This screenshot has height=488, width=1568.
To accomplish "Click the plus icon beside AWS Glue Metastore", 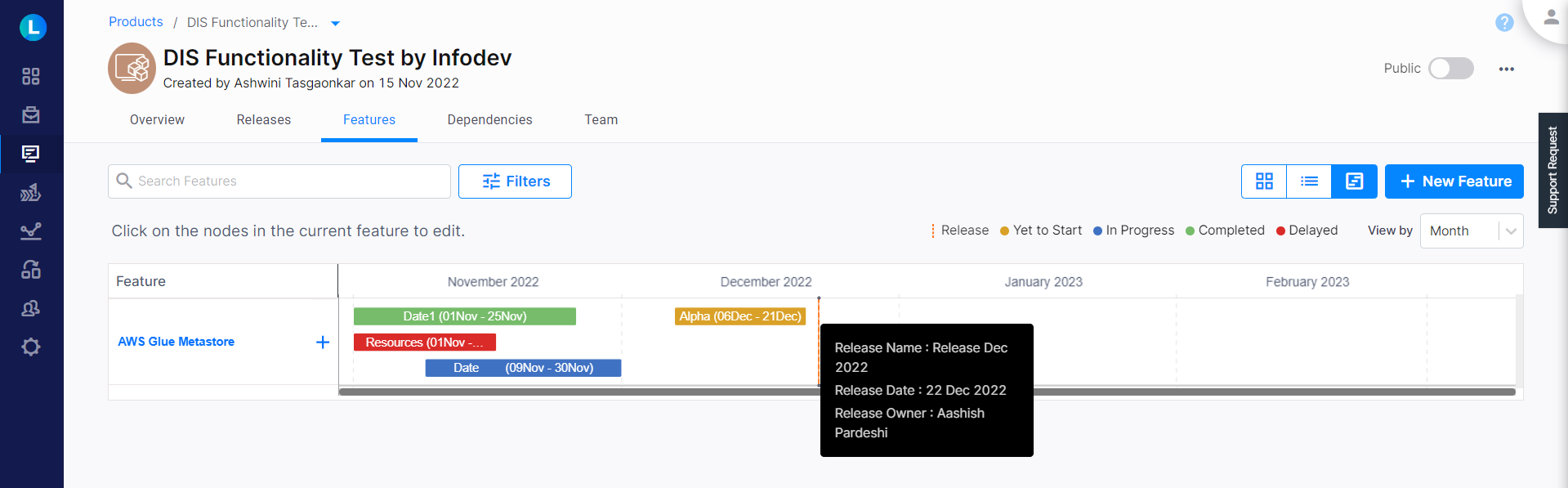I will coord(323,342).
